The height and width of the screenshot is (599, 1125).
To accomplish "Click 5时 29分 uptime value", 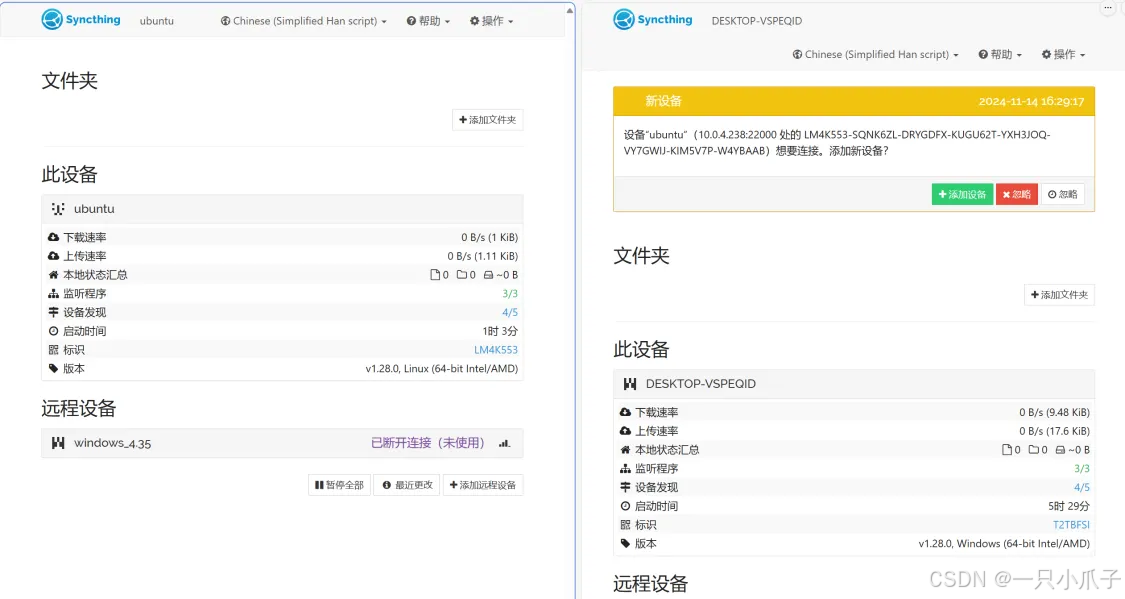I will [1069, 506].
